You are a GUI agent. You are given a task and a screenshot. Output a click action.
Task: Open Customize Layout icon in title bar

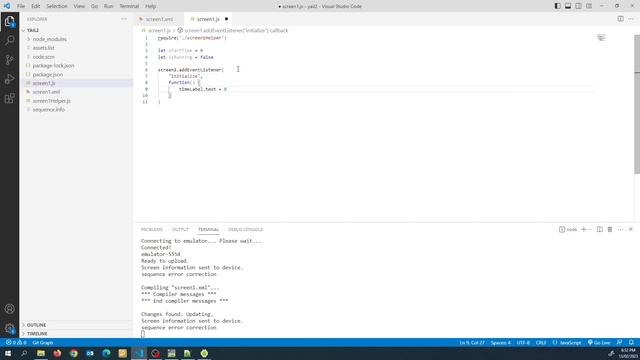[589, 6]
